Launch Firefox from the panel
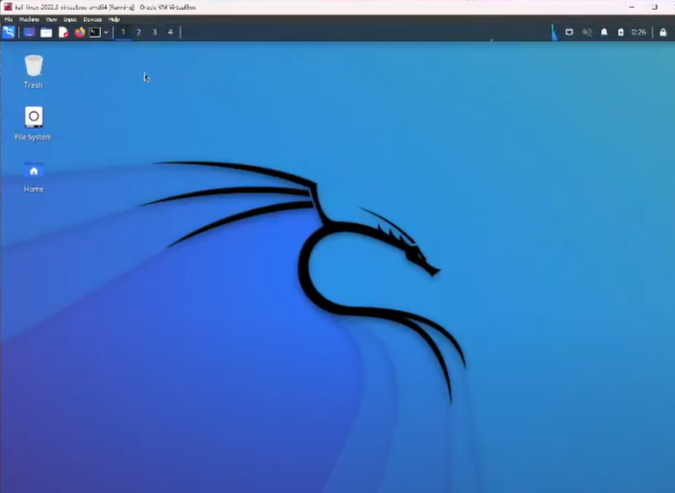 (x=80, y=32)
